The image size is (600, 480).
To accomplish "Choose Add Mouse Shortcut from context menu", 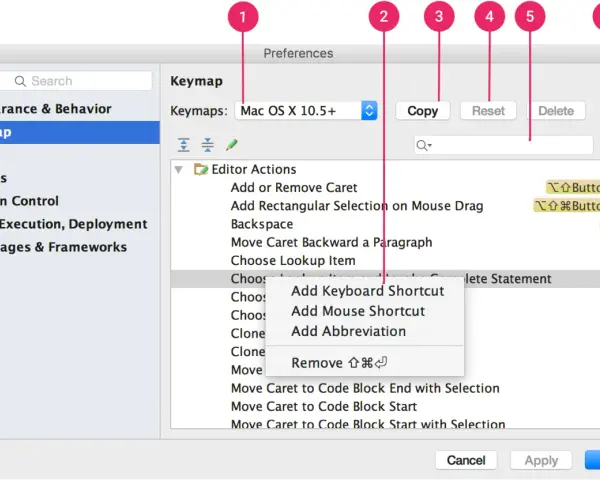I will (x=358, y=311).
